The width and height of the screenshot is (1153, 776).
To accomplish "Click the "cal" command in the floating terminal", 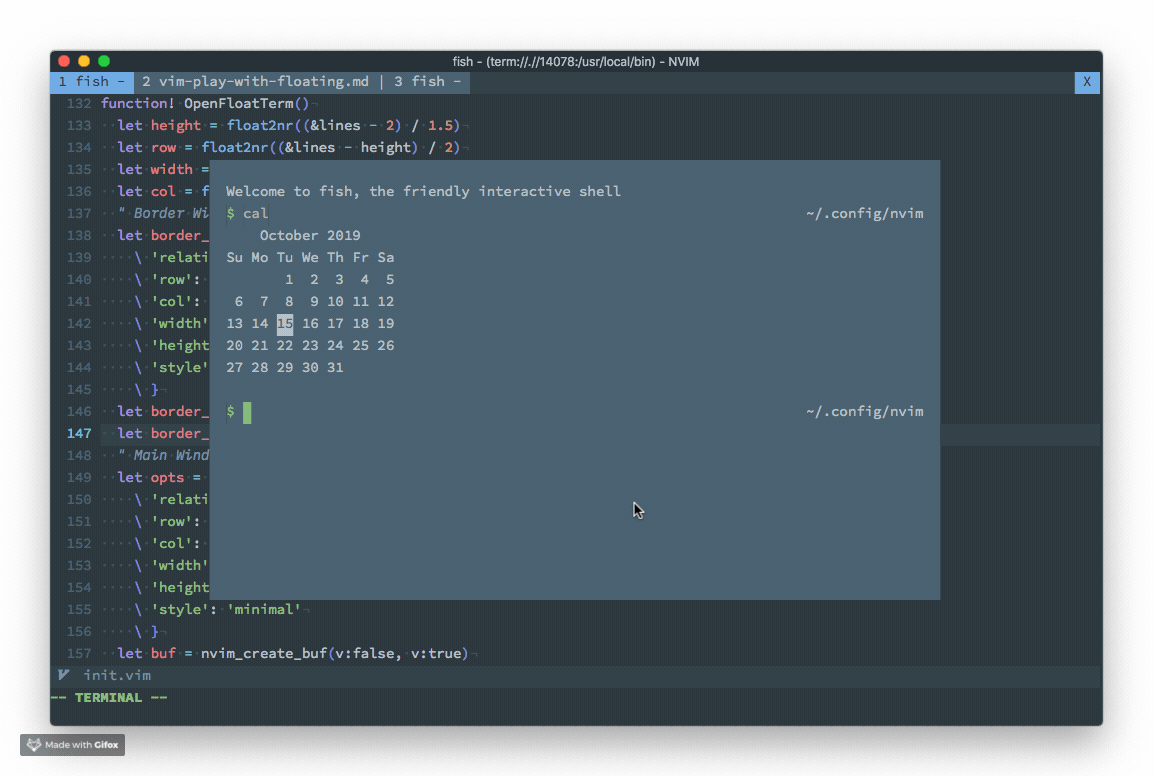I will 255,213.
